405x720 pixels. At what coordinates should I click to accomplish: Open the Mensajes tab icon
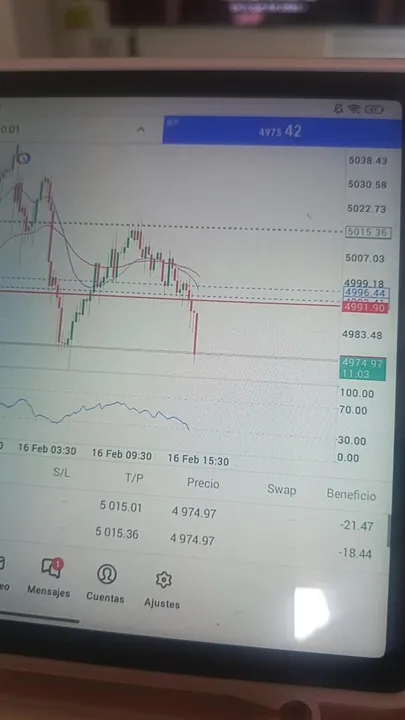click(x=52, y=568)
